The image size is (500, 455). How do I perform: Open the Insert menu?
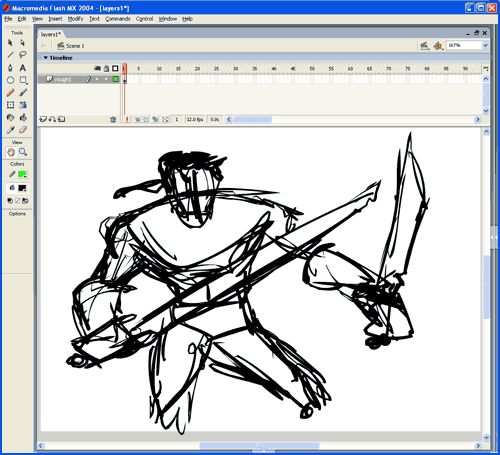pos(55,19)
